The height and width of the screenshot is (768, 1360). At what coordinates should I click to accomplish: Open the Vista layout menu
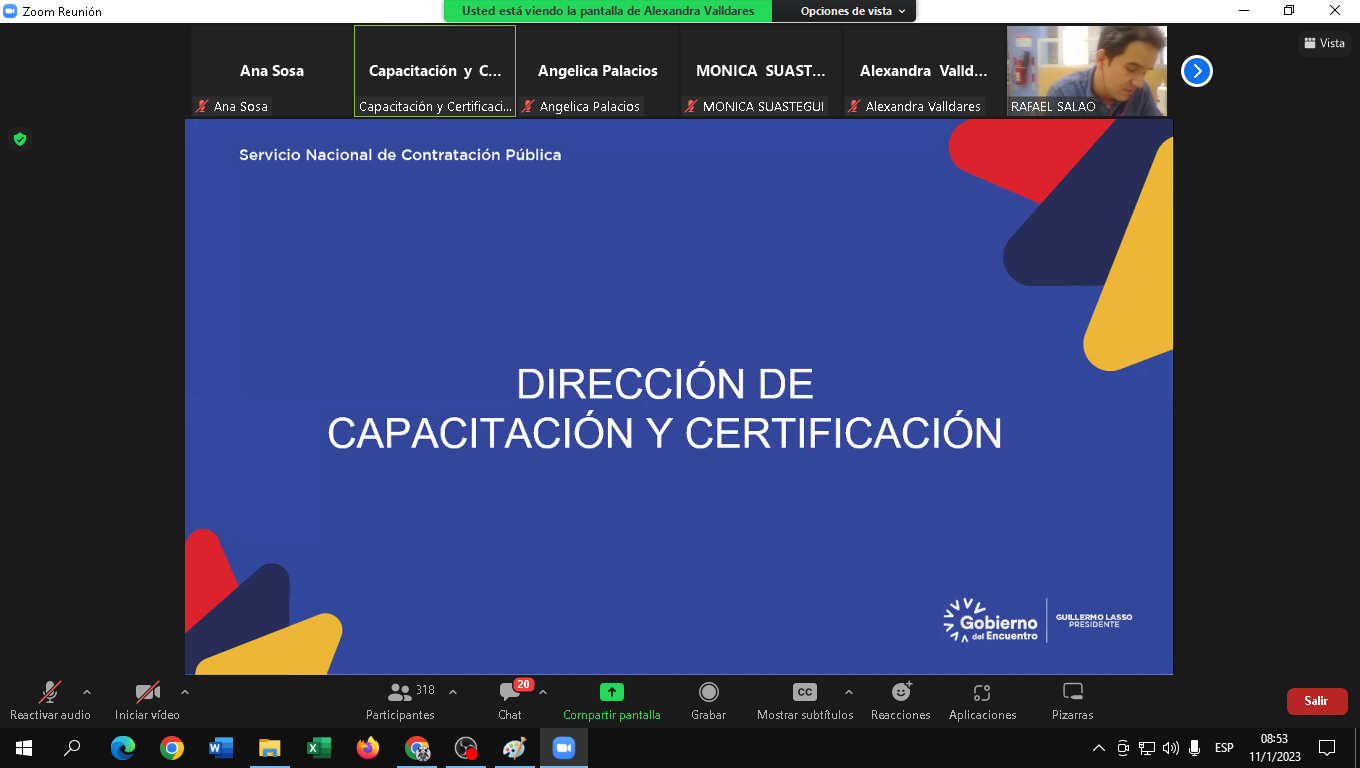pyautogui.click(x=1324, y=43)
